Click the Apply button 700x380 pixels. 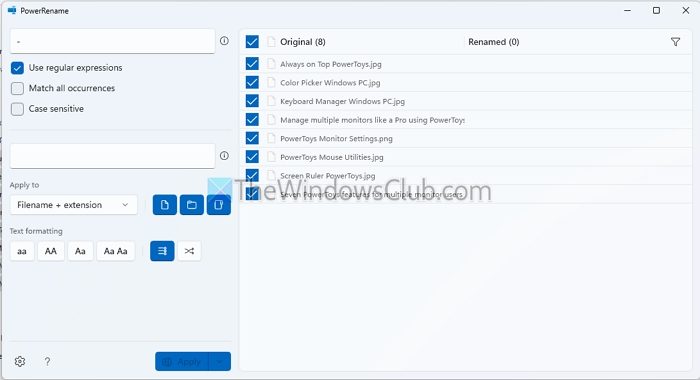pyautogui.click(x=182, y=362)
